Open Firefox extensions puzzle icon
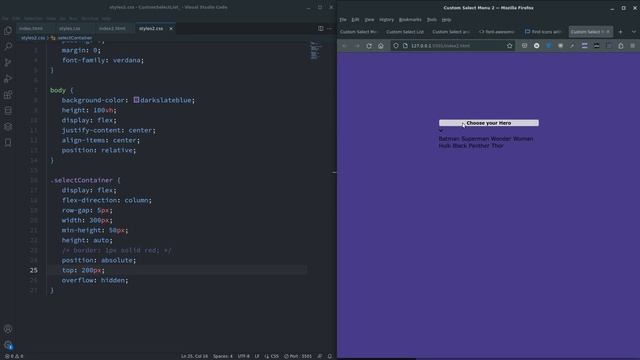Viewport: 640px width, 360px height. tap(621, 46)
